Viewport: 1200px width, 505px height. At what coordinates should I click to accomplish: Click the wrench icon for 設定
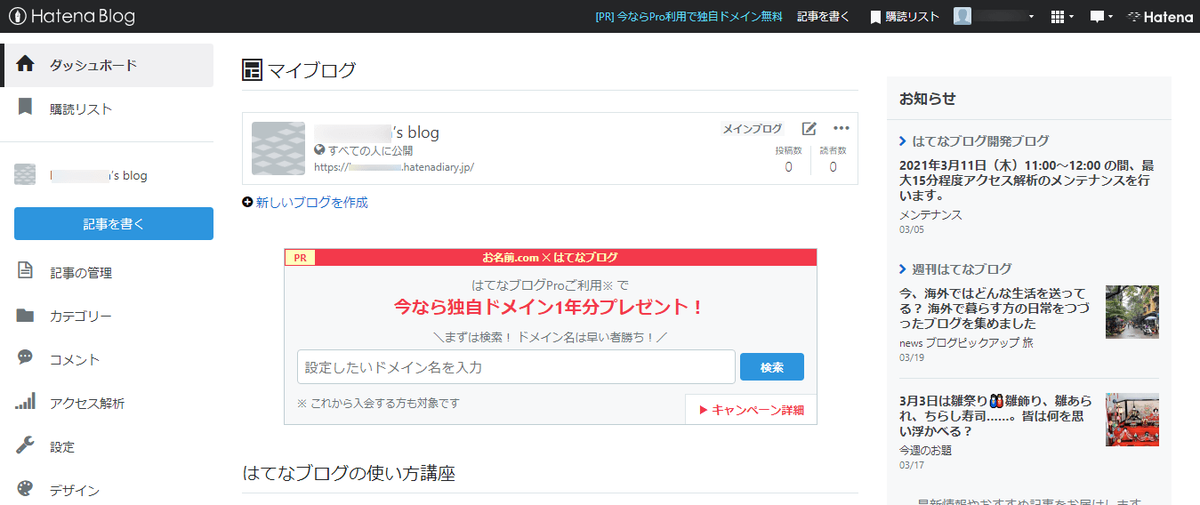(x=26, y=446)
